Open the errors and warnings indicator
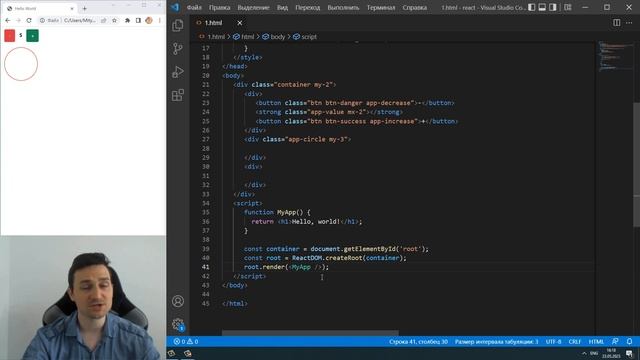Viewport: 640px width, 360px height. [186, 341]
